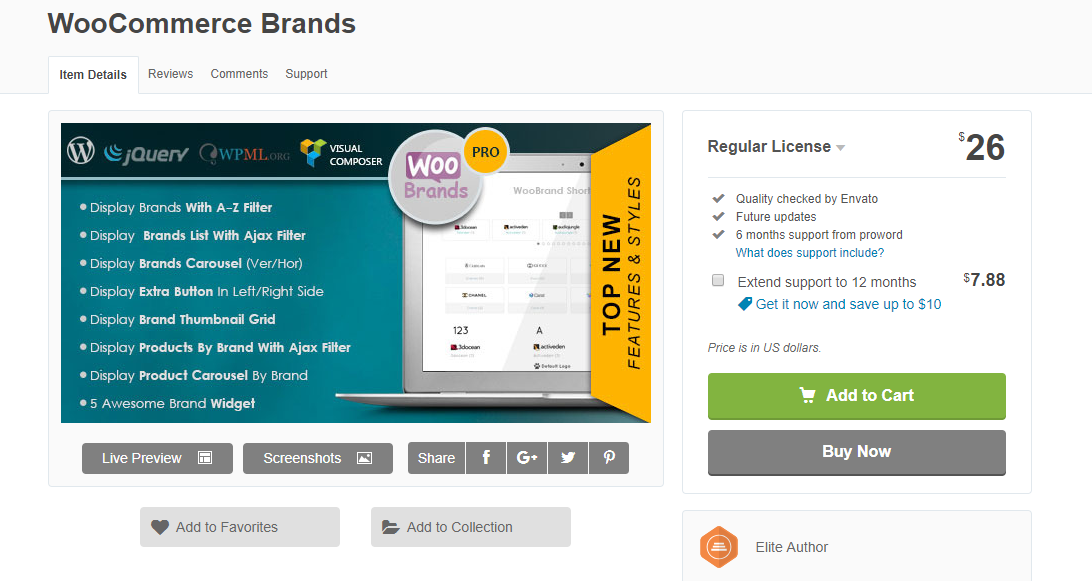Click Future updates text
The image size is (1092, 581).
(x=776, y=217)
